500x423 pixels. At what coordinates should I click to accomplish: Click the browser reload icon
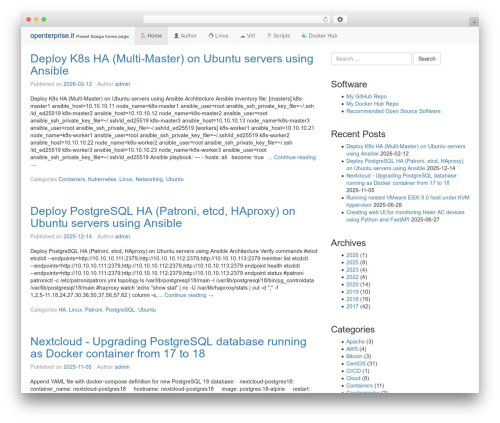tap(325, 20)
